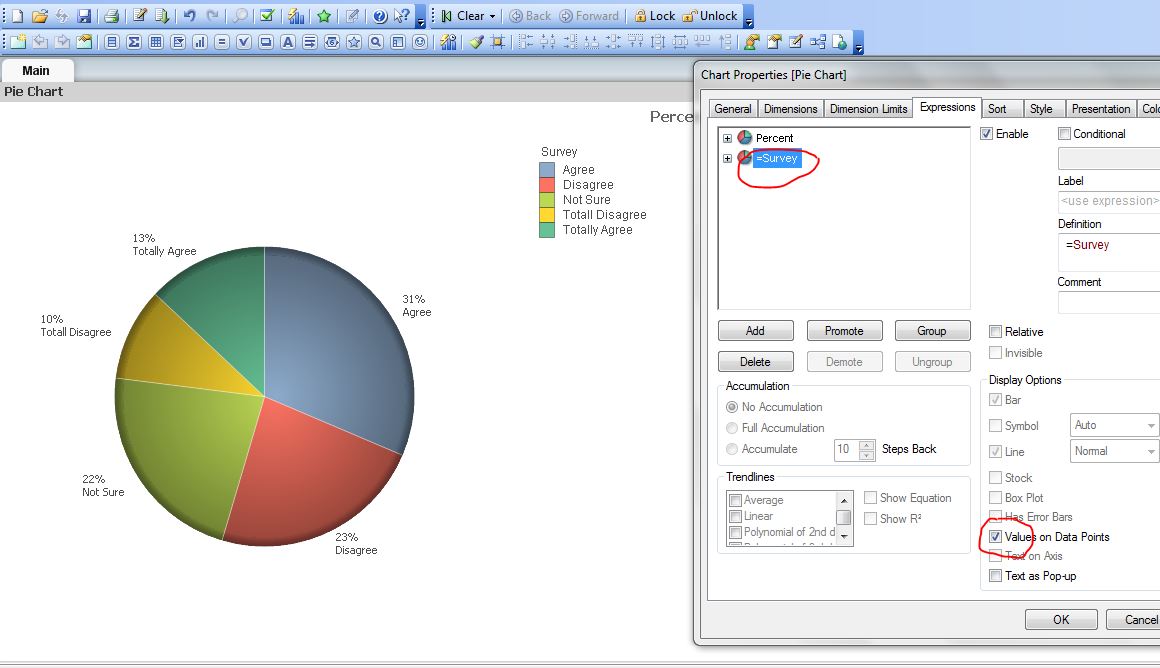Viewport: 1160px width, 668px height.
Task: Click the Save floppy disk icon
Action: click(84, 16)
